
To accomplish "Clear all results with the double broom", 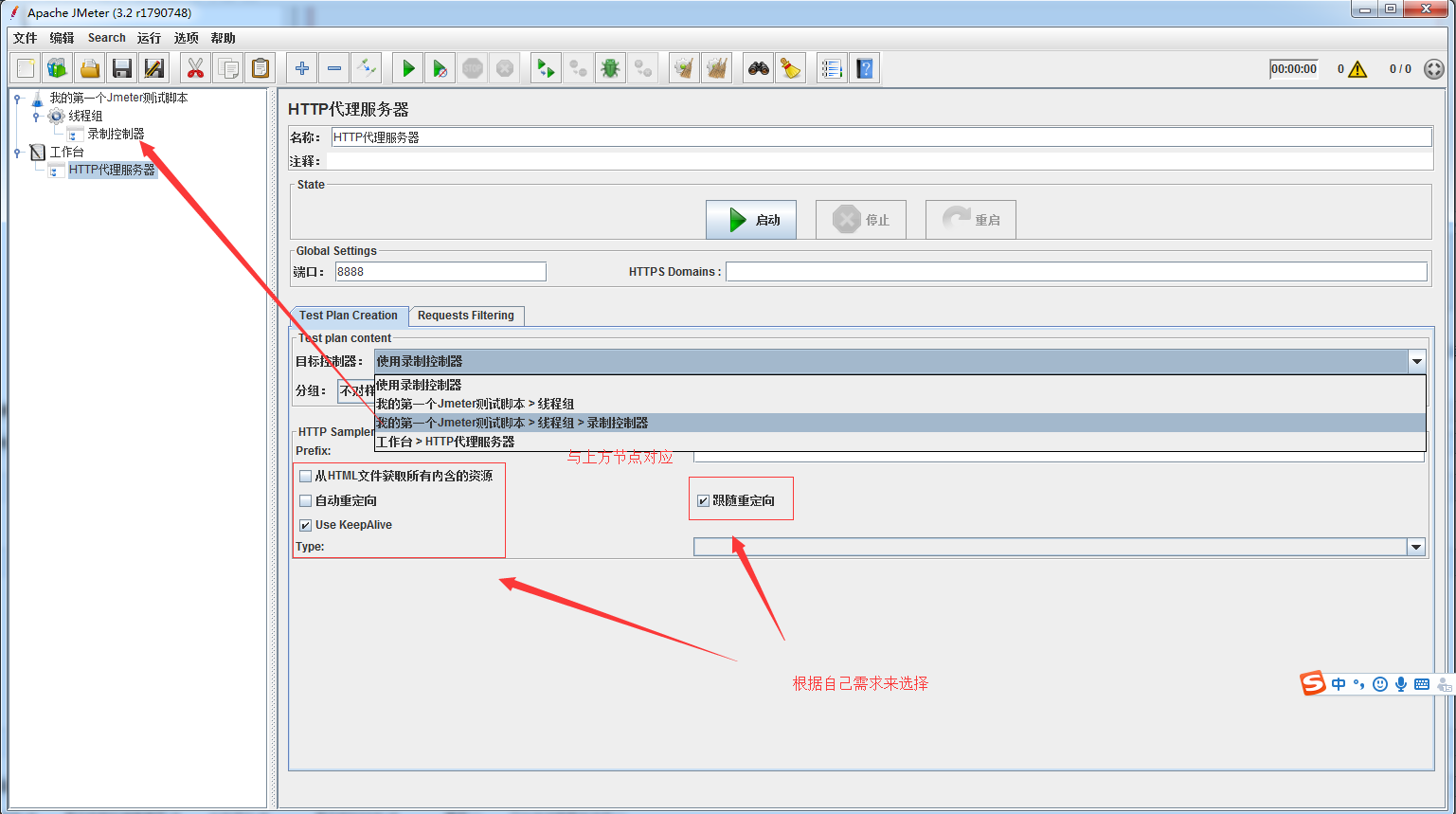I will [716, 68].
